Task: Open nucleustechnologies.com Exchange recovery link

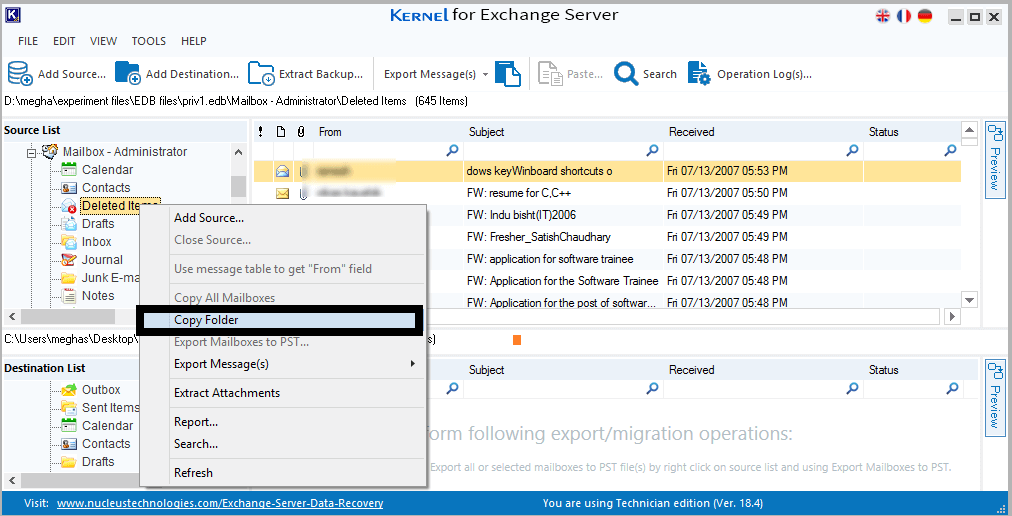Action: (220, 503)
